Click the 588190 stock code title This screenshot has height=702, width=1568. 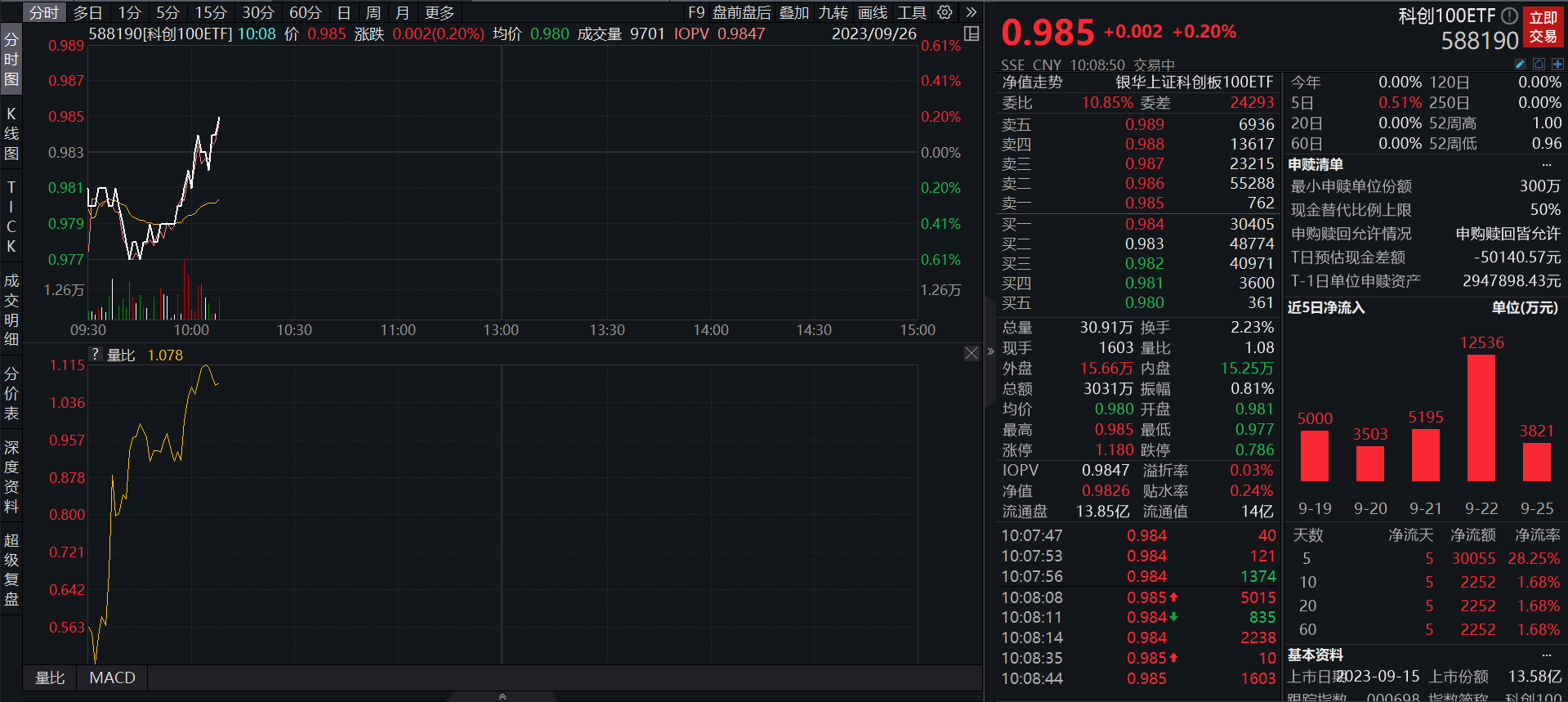1480,40
